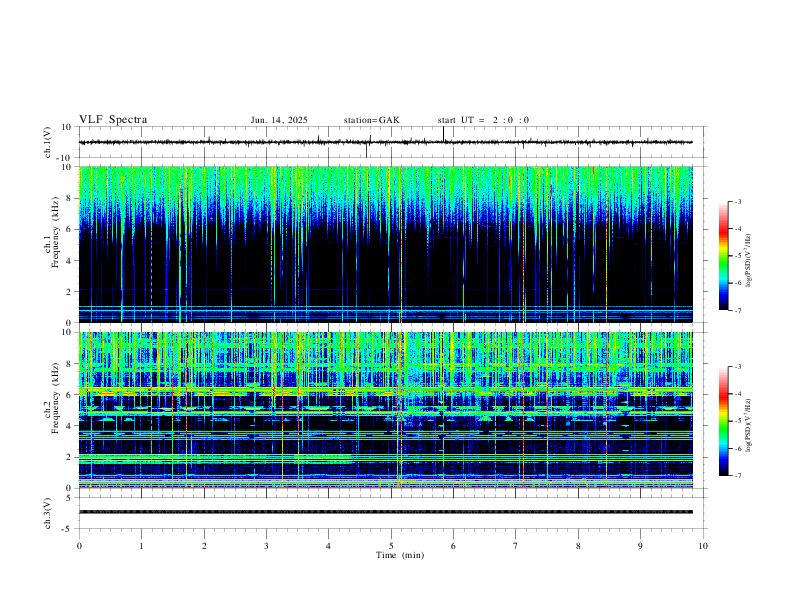This screenshot has width=792, height=612.
Task: Click the time axis tick label '2'
Action: (204, 546)
